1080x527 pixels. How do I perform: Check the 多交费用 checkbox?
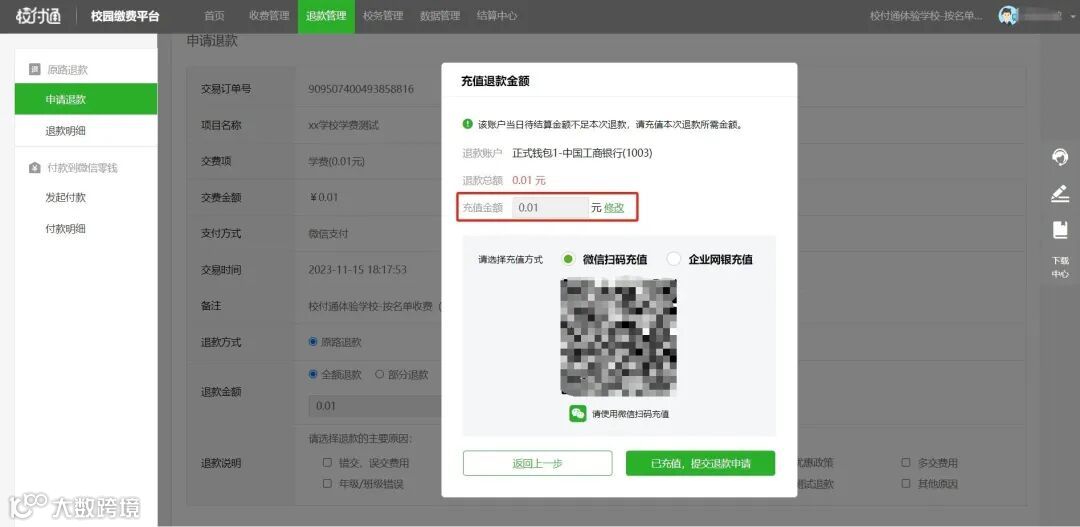pos(906,463)
